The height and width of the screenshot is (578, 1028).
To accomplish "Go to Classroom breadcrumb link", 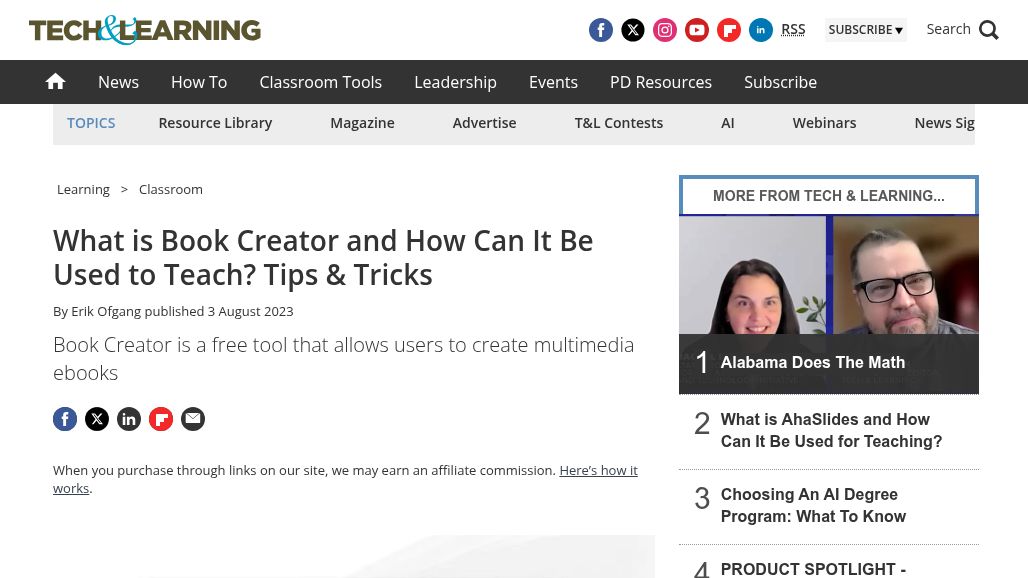I will [170, 189].
